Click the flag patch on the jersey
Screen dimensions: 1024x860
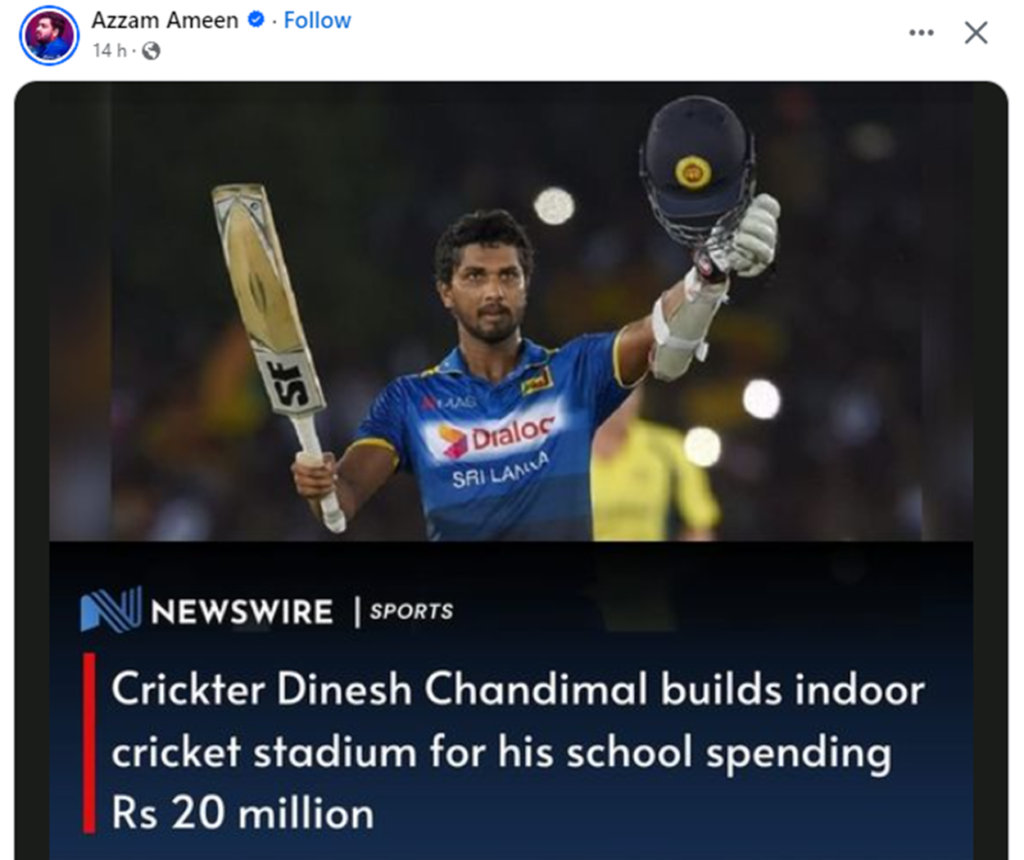[537, 380]
